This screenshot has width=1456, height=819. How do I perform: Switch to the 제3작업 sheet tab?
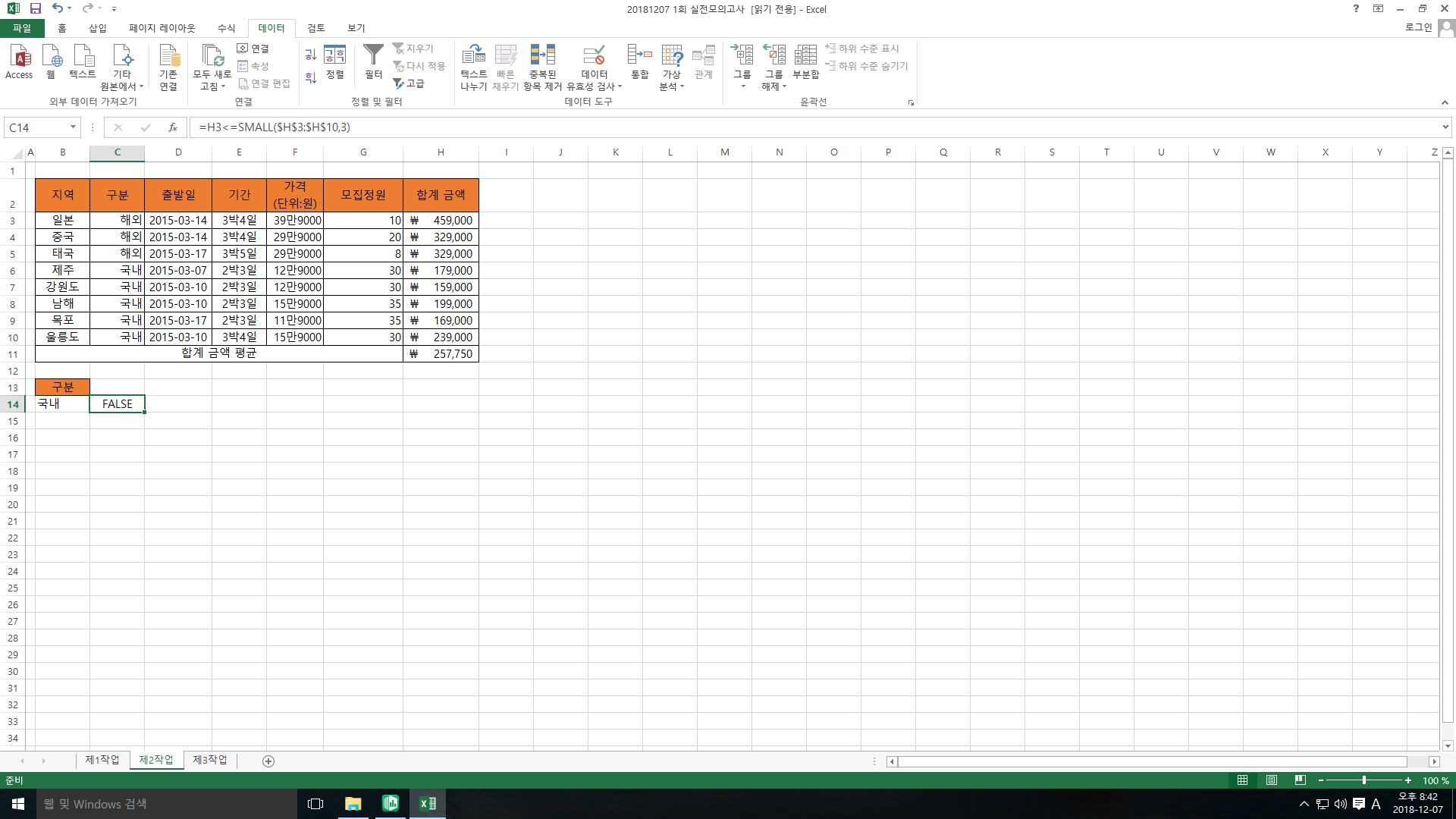(210, 760)
